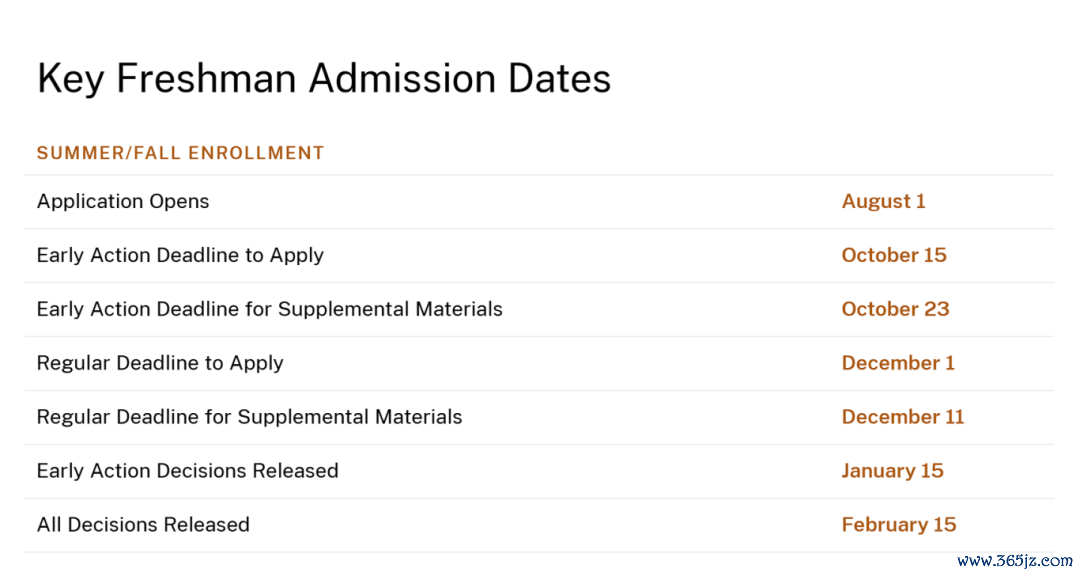Click the word Dates in the heading

pos(559,79)
